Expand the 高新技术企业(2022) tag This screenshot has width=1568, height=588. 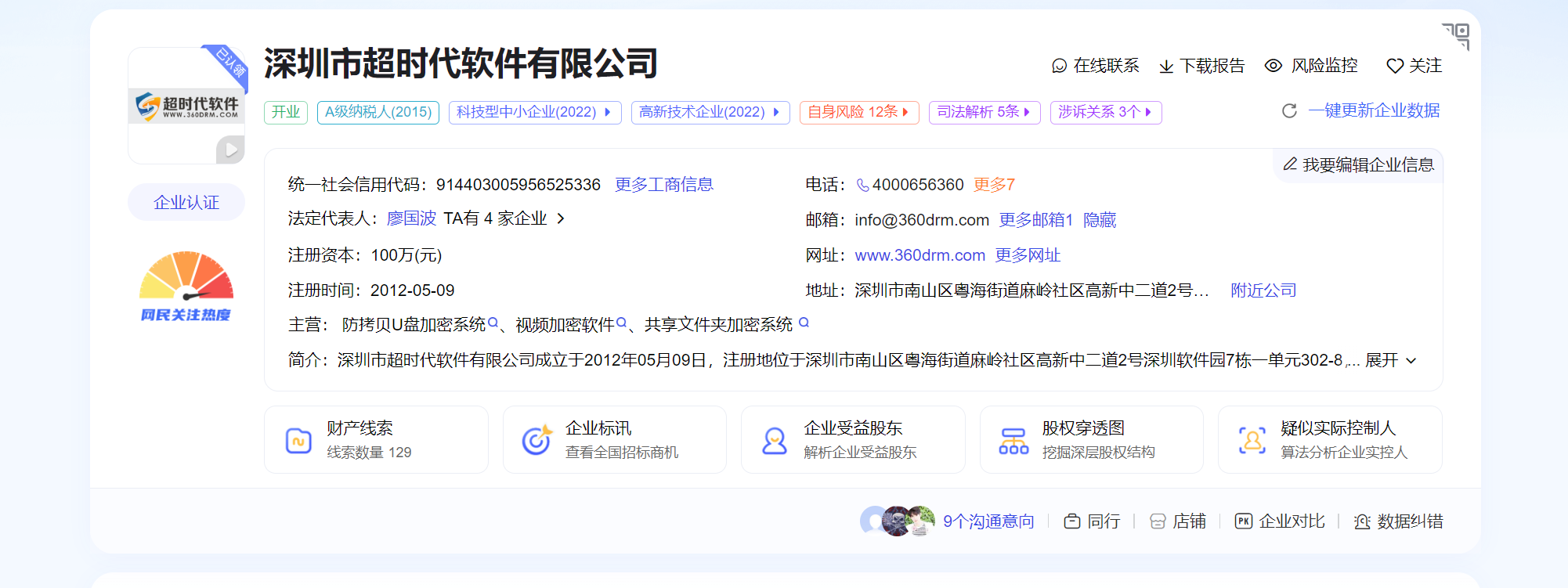(x=710, y=112)
